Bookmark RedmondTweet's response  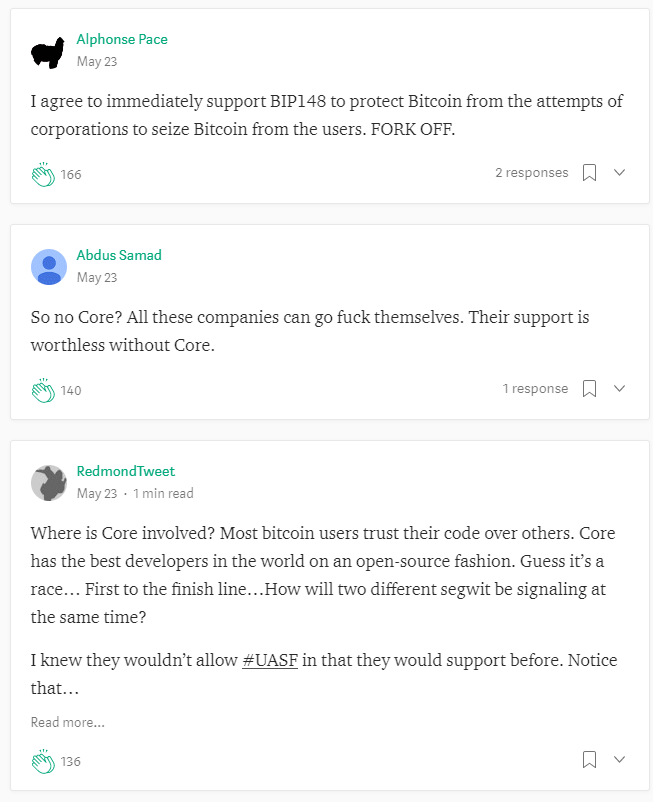pyautogui.click(x=590, y=760)
